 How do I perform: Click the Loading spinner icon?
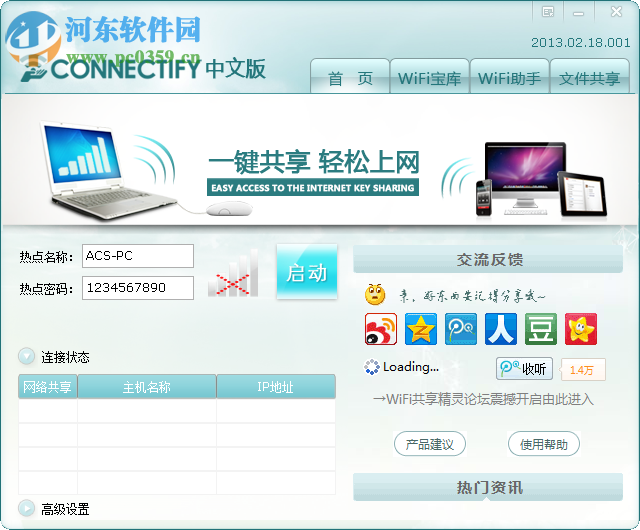(x=372, y=367)
